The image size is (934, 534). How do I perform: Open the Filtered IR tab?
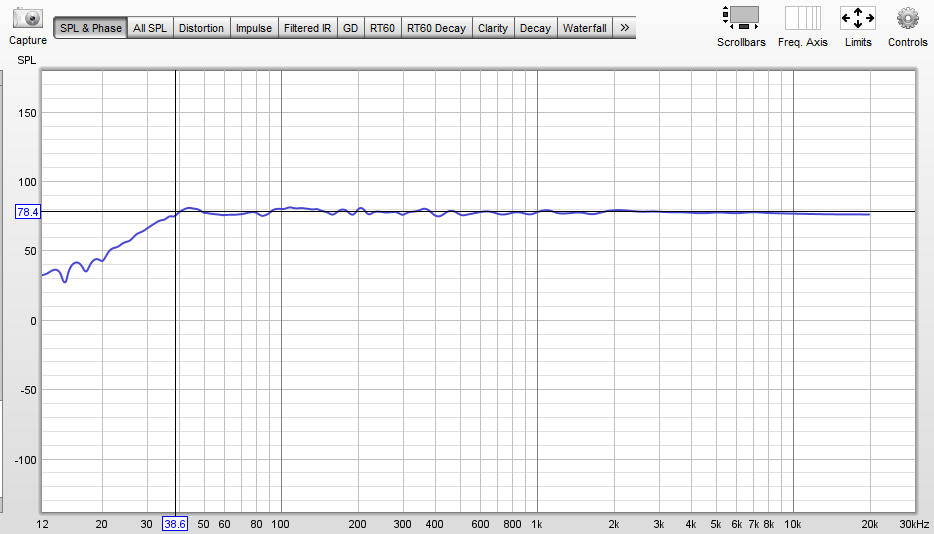tap(307, 28)
